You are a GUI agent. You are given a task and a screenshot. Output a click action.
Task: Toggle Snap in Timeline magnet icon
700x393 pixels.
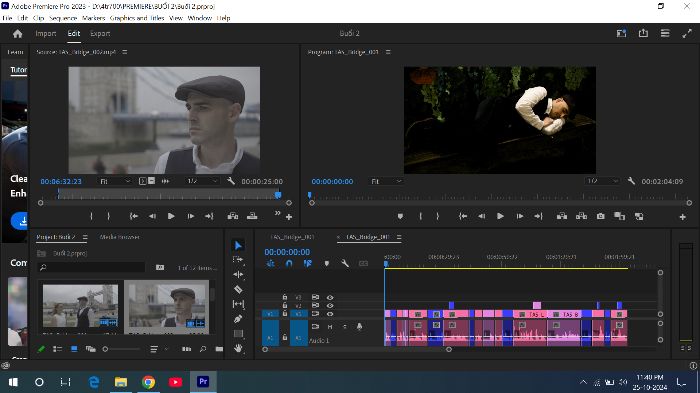[289, 263]
